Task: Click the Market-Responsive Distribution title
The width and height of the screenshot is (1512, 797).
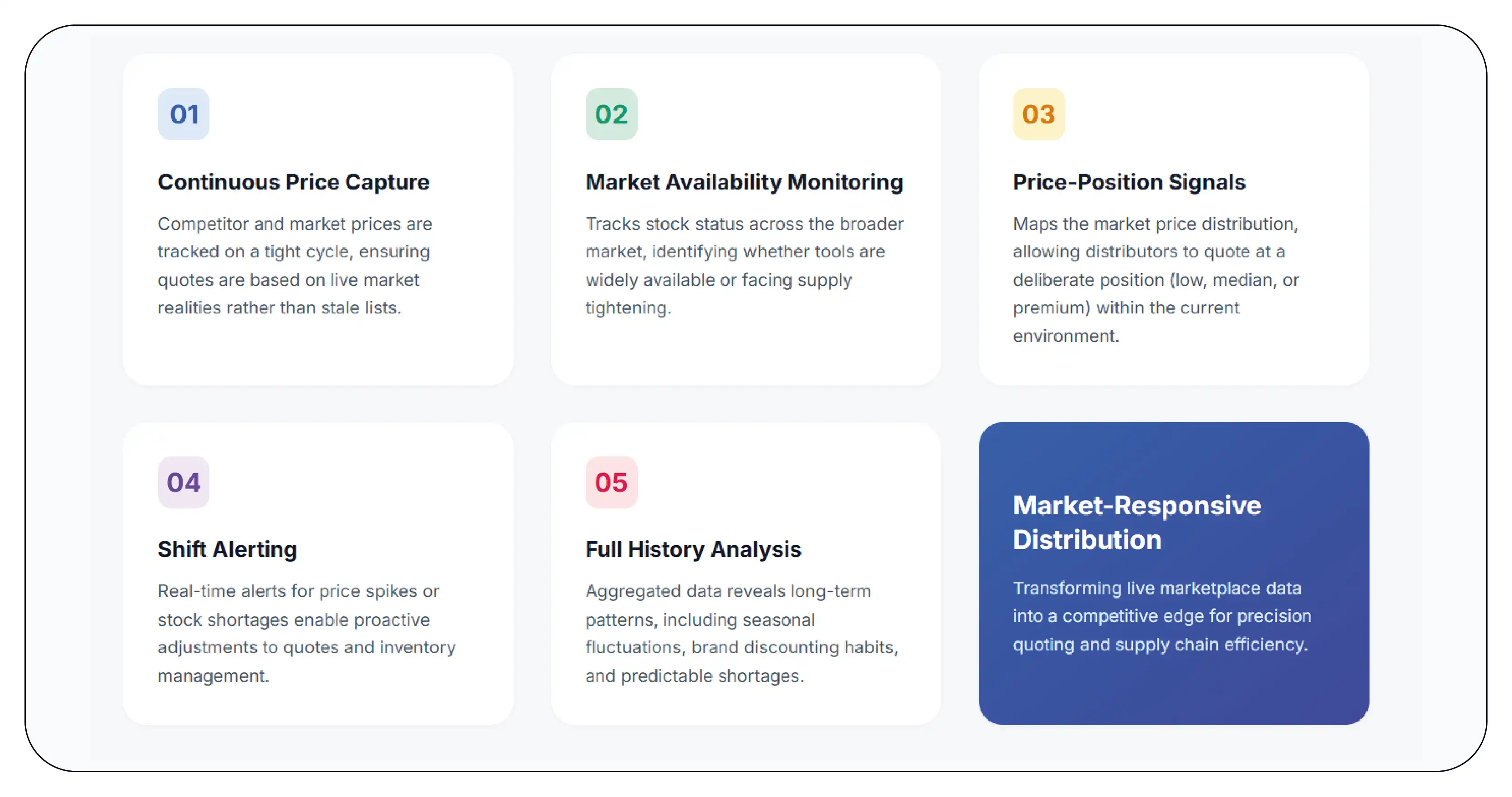Action: coord(1137,522)
